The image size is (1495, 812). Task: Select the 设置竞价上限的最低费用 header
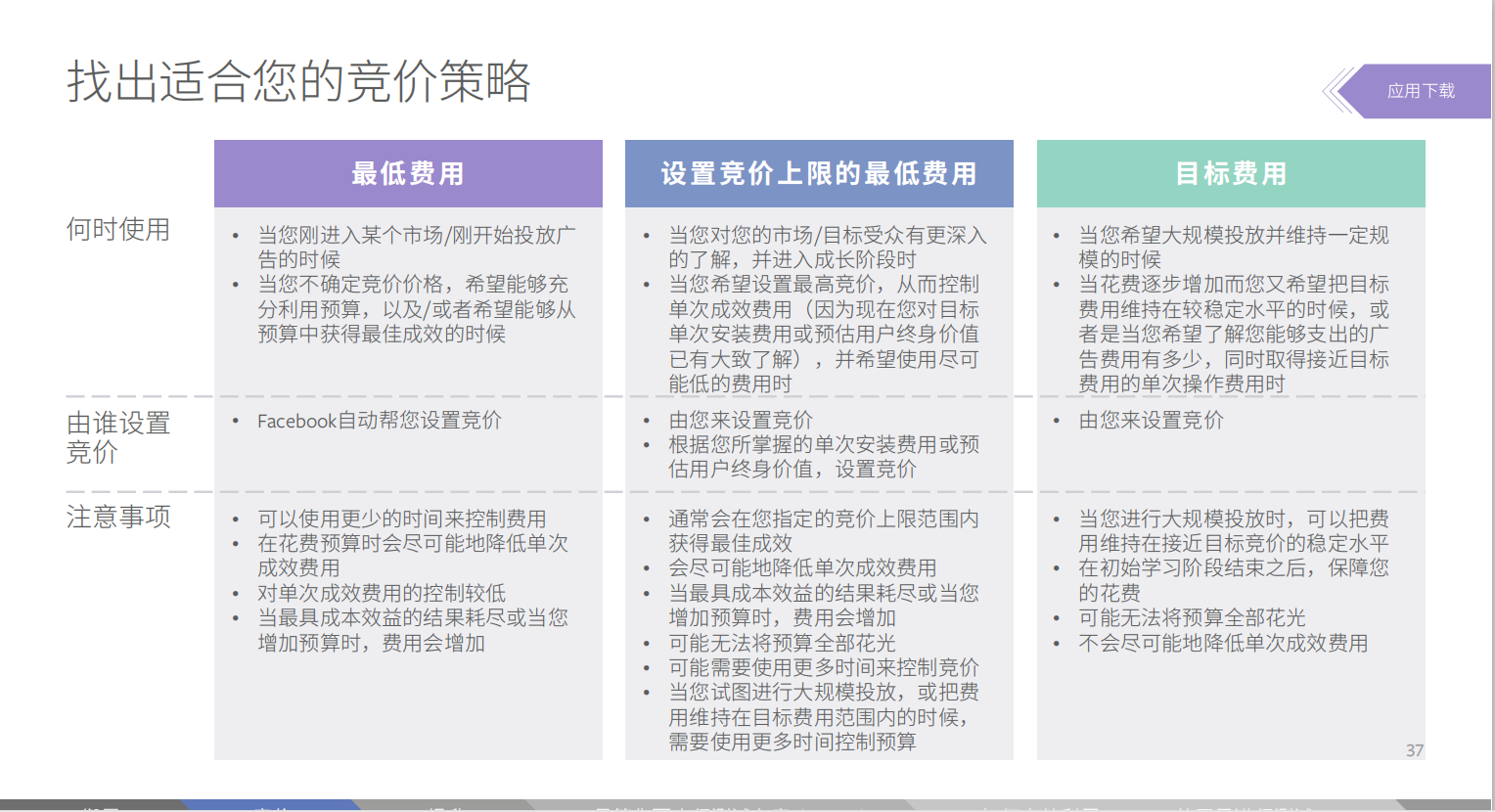click(x=818, y=173)
